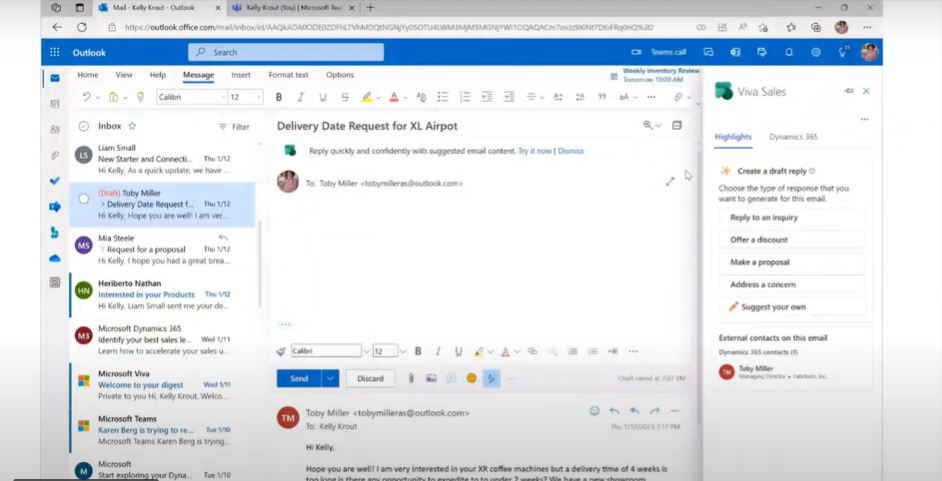The height and width of the screenshot is (481, 942).
Task: Toggle Underline in the top ribbon
Action: tap(323, 97)
